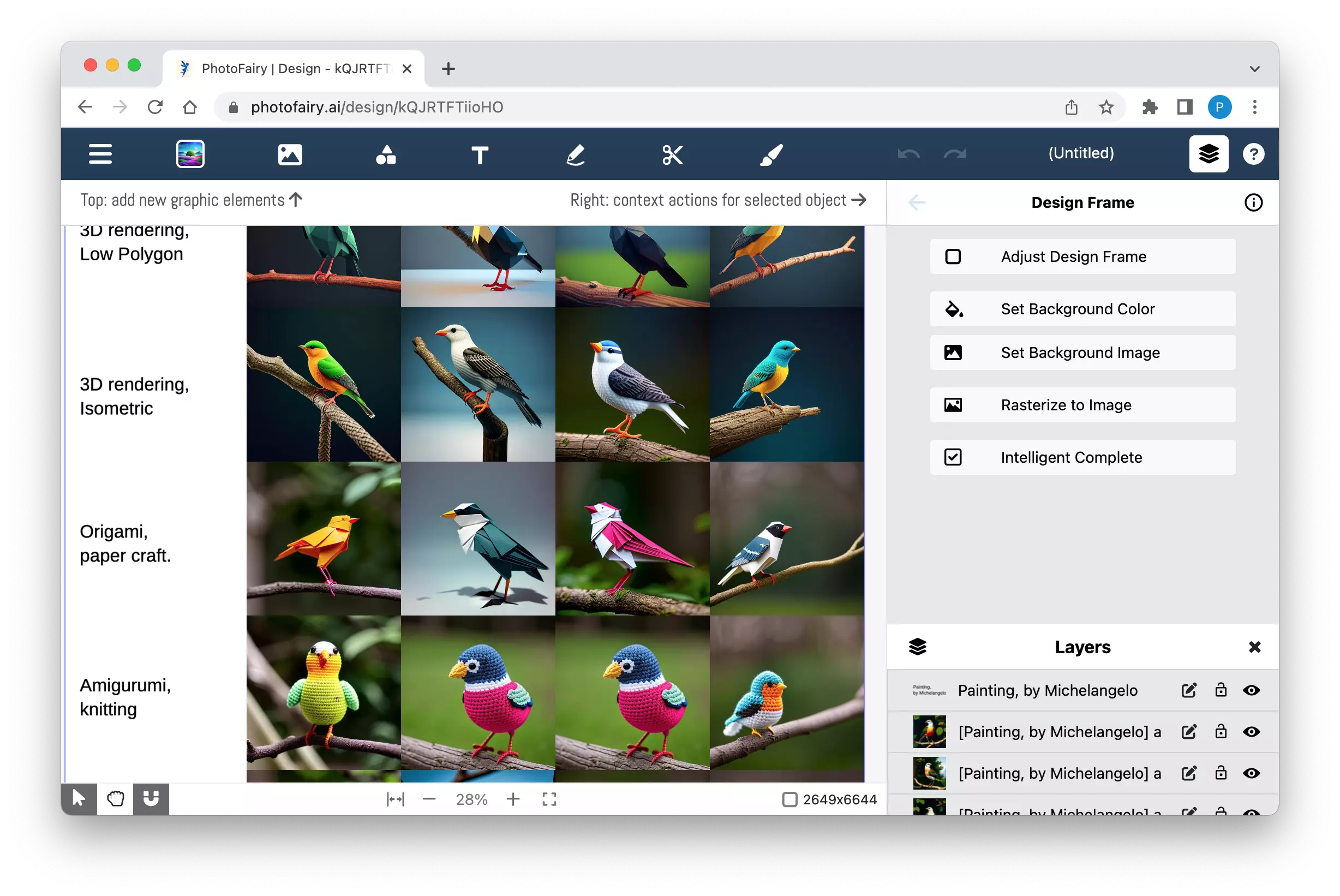The image size is (1340, 896).
Task: Select Adjust Design Frame menu item
Action: (x=1082, y=256)
